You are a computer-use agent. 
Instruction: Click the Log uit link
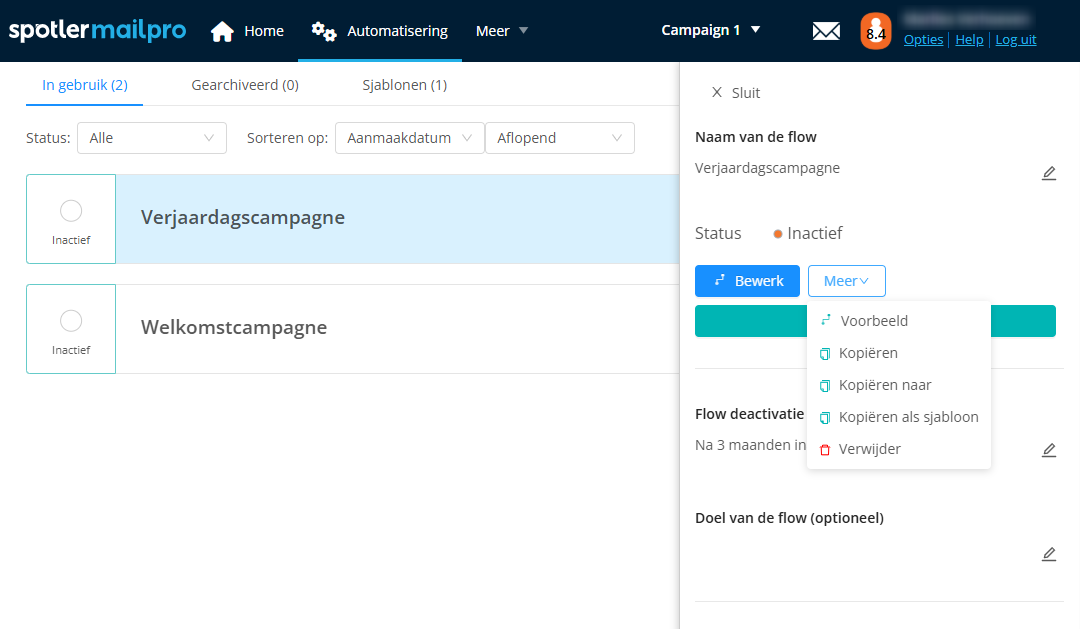[x=1015, y=40]
